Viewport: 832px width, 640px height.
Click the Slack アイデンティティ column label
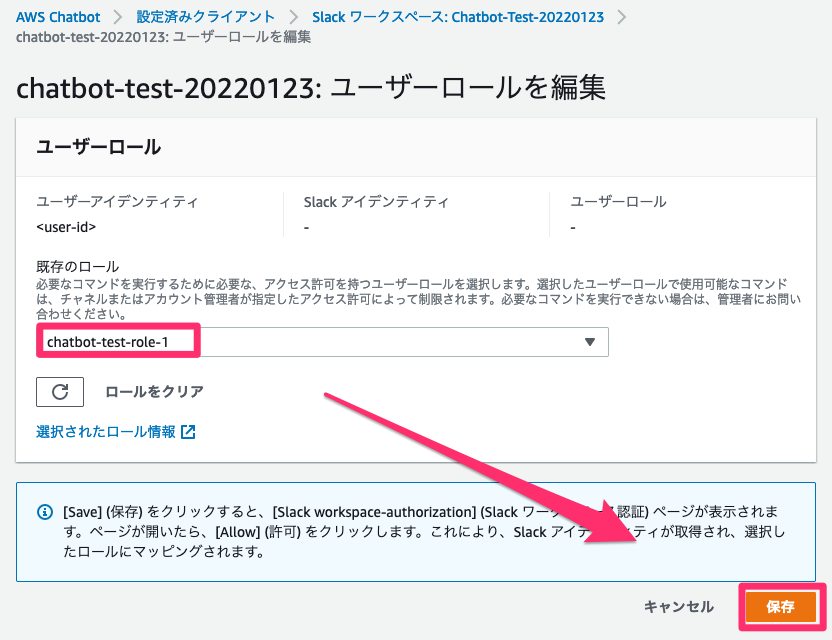tap(376, 202)
